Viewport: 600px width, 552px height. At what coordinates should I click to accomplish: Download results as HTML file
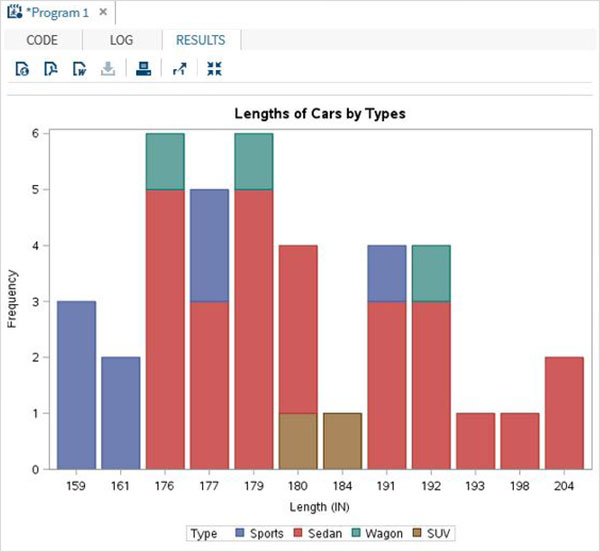tap(22, 69)
